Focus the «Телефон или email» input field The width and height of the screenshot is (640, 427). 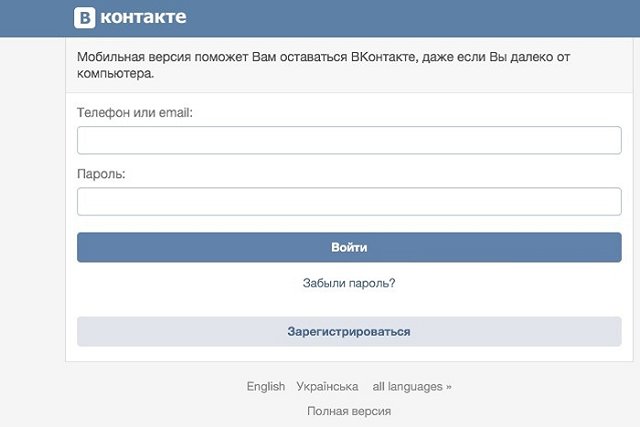349,140
